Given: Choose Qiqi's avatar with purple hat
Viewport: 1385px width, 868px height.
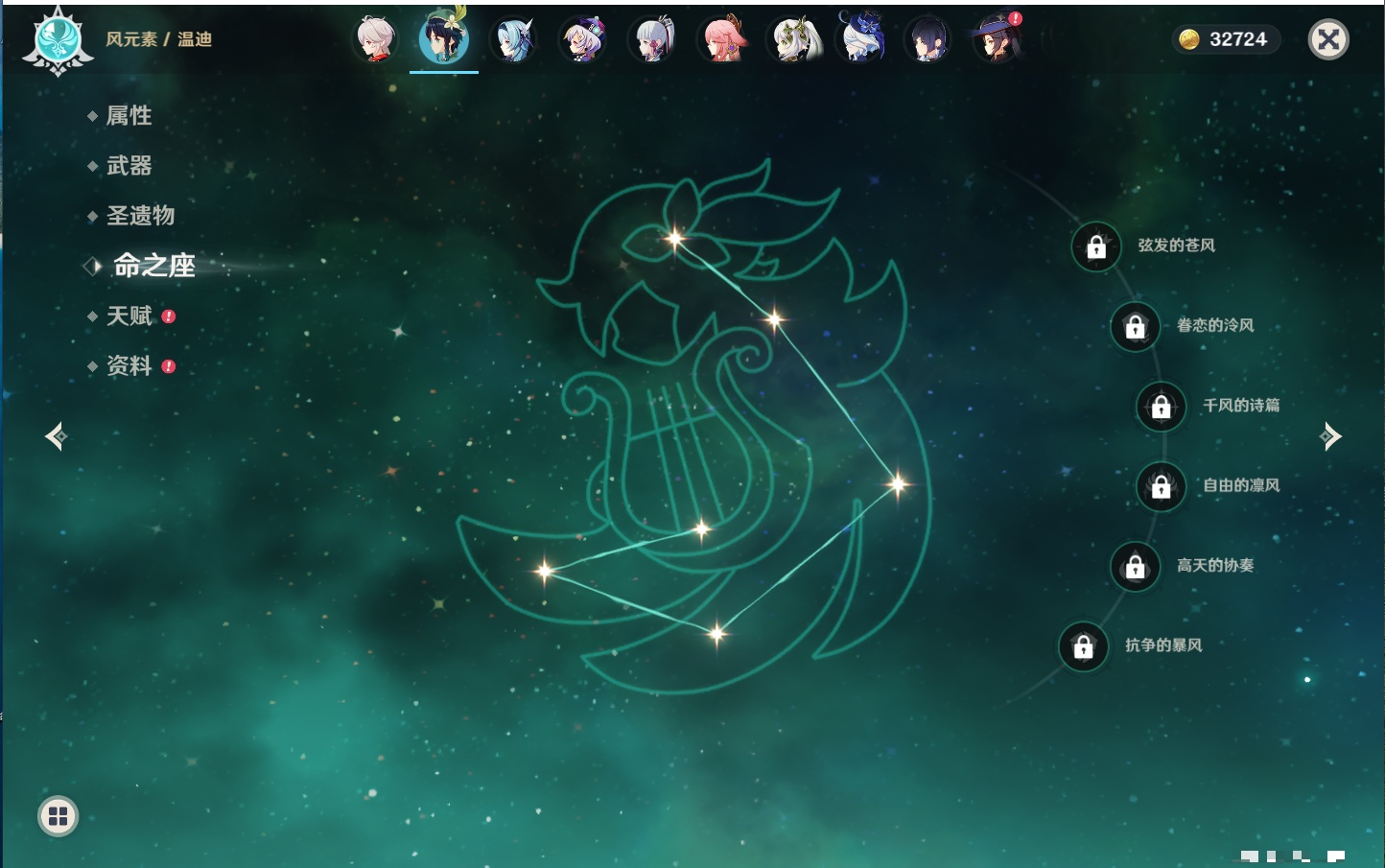Looking at the screenshot, I should 582,39.
